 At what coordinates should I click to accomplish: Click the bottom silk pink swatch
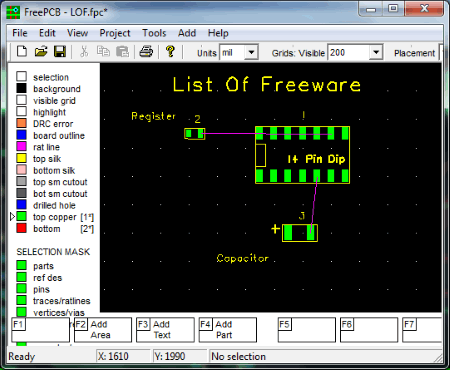pyautogui.click(x=22, y=170)
